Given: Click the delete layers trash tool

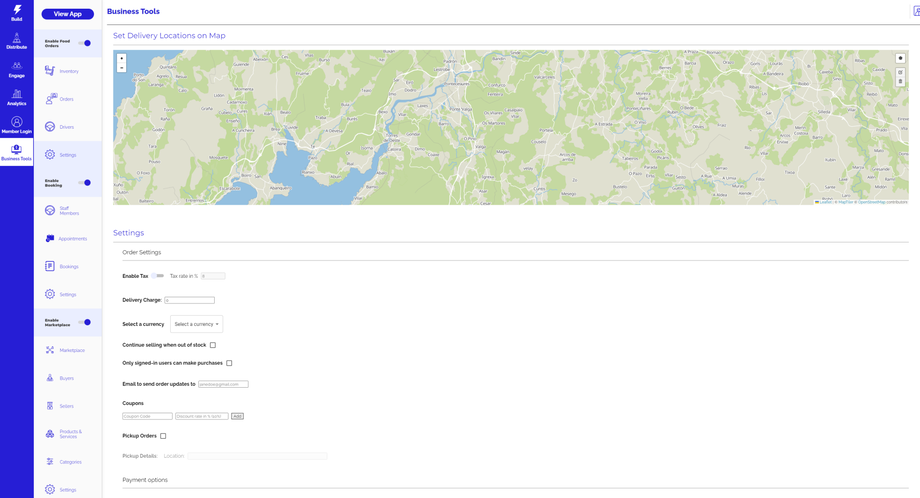Looking at the screenshot, I should coord(900,82).
